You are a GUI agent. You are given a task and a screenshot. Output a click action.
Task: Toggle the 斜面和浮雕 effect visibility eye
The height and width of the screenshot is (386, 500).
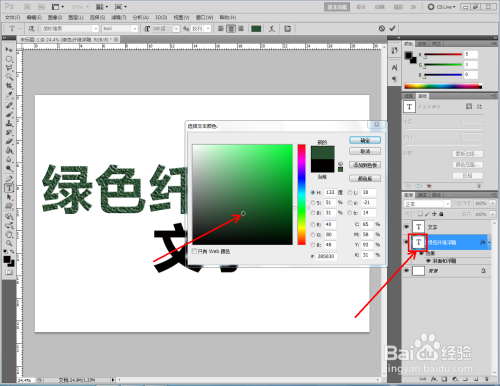428,261
